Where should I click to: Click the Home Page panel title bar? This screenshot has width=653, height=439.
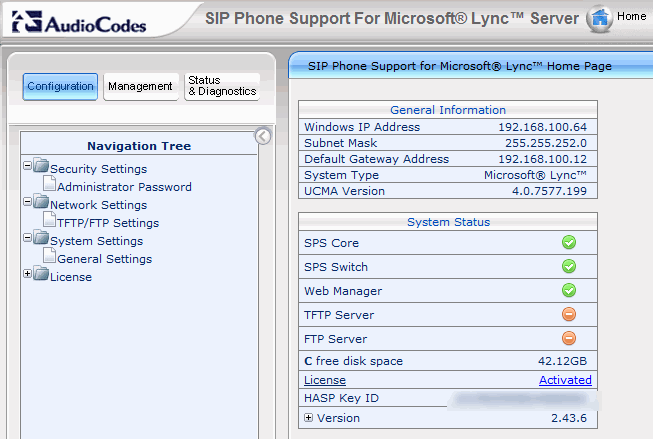coord(471,66)
